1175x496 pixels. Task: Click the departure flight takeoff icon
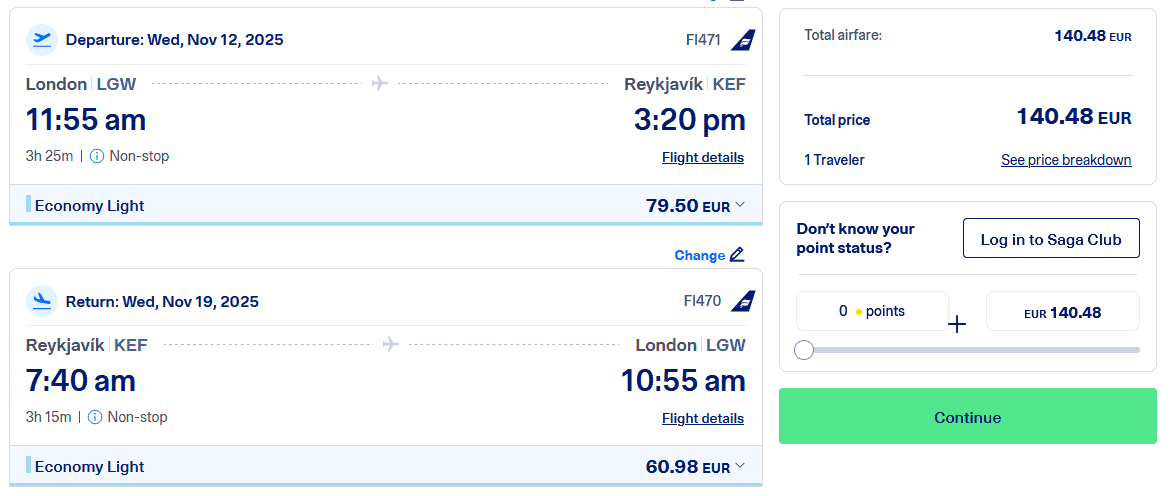[42, 40]
